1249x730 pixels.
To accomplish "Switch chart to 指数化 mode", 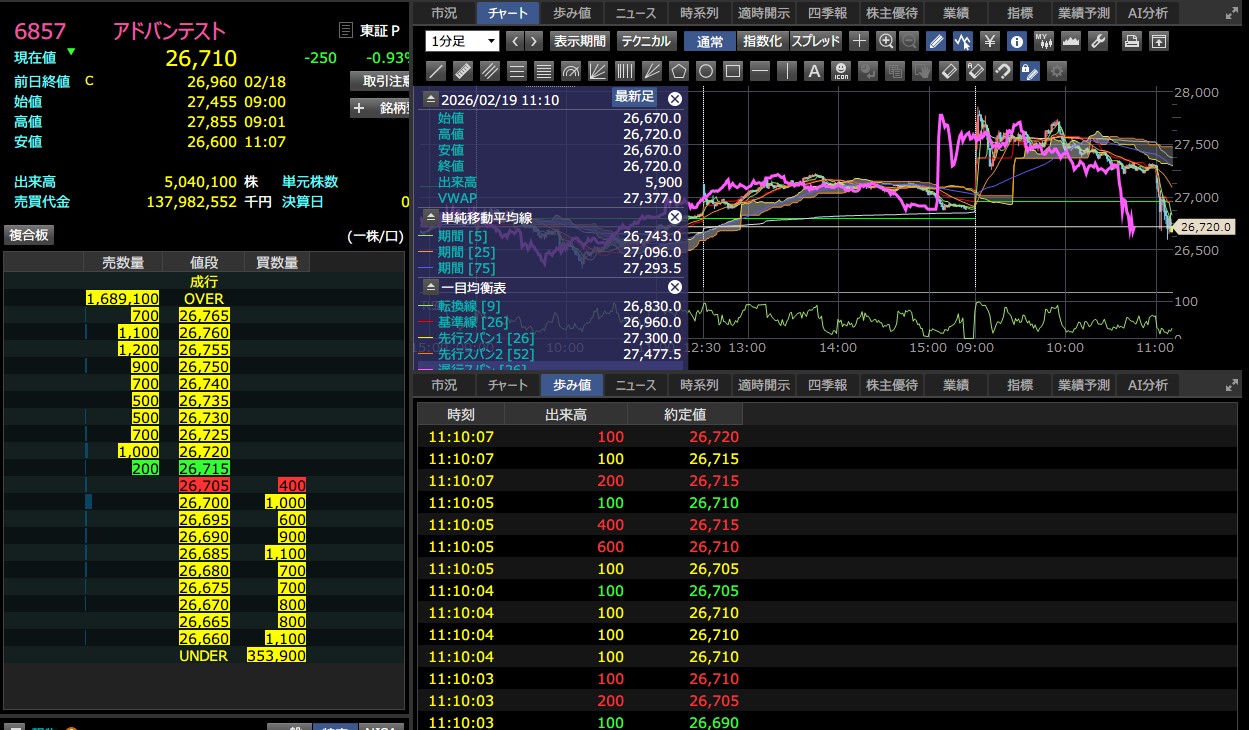I will tap(763, 41).
